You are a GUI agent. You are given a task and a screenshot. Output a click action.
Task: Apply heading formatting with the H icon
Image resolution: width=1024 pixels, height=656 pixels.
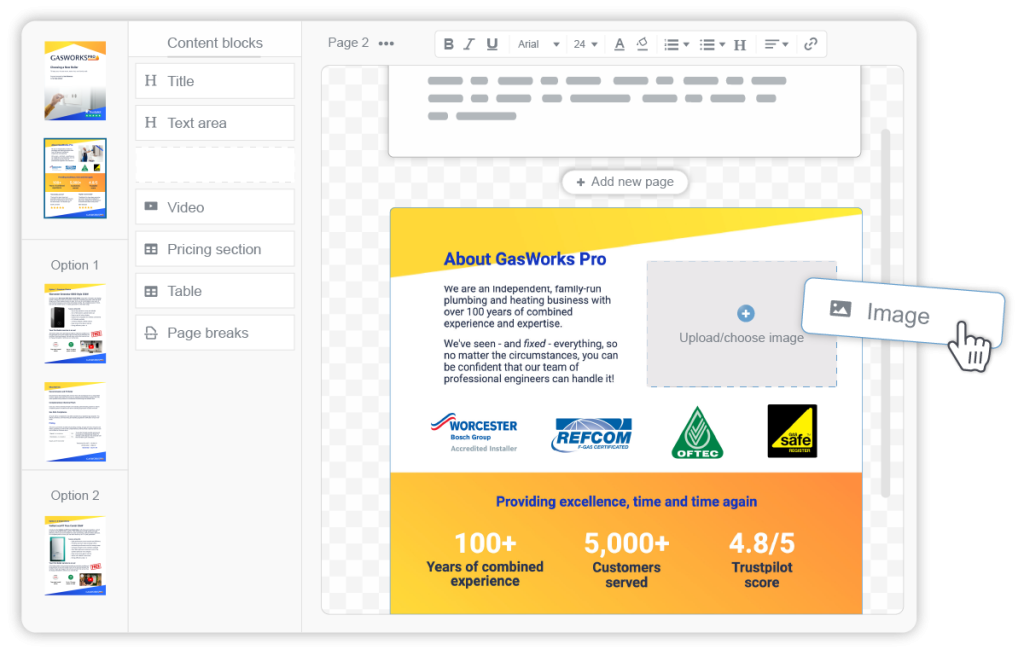click(x=740, y=43)
